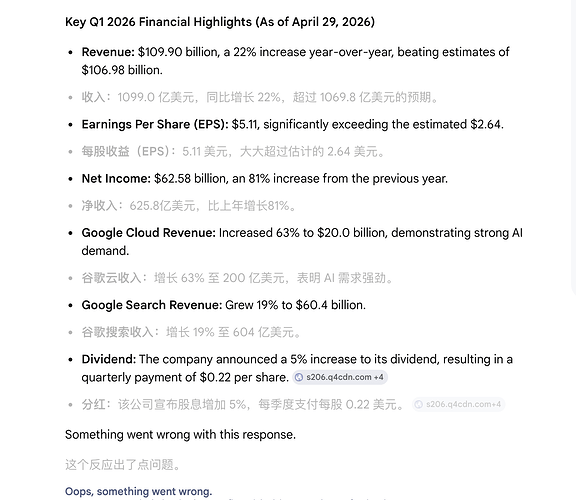576x500 pixels.
Task: Click the 'Oops, something went wrong.' link
Action: [138, 492]
